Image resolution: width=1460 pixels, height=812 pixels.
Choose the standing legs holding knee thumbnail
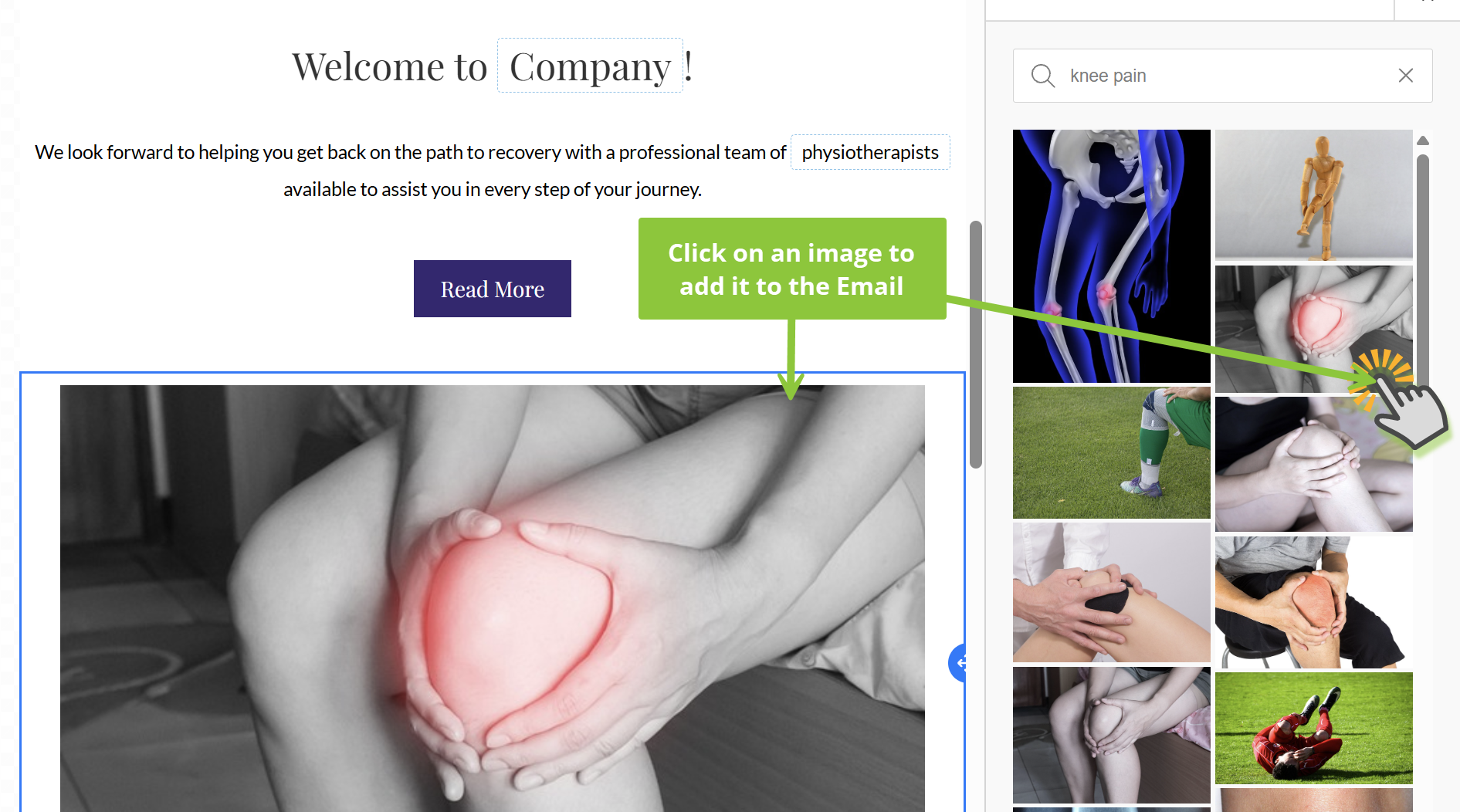point(1111,734)
